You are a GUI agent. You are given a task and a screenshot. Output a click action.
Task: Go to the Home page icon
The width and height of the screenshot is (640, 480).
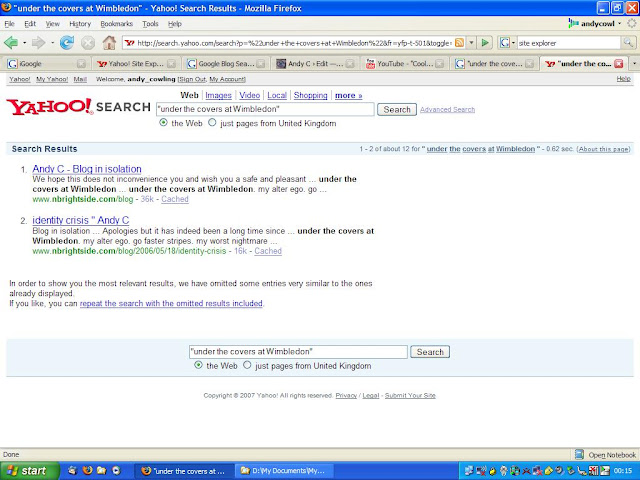point(109,42)
